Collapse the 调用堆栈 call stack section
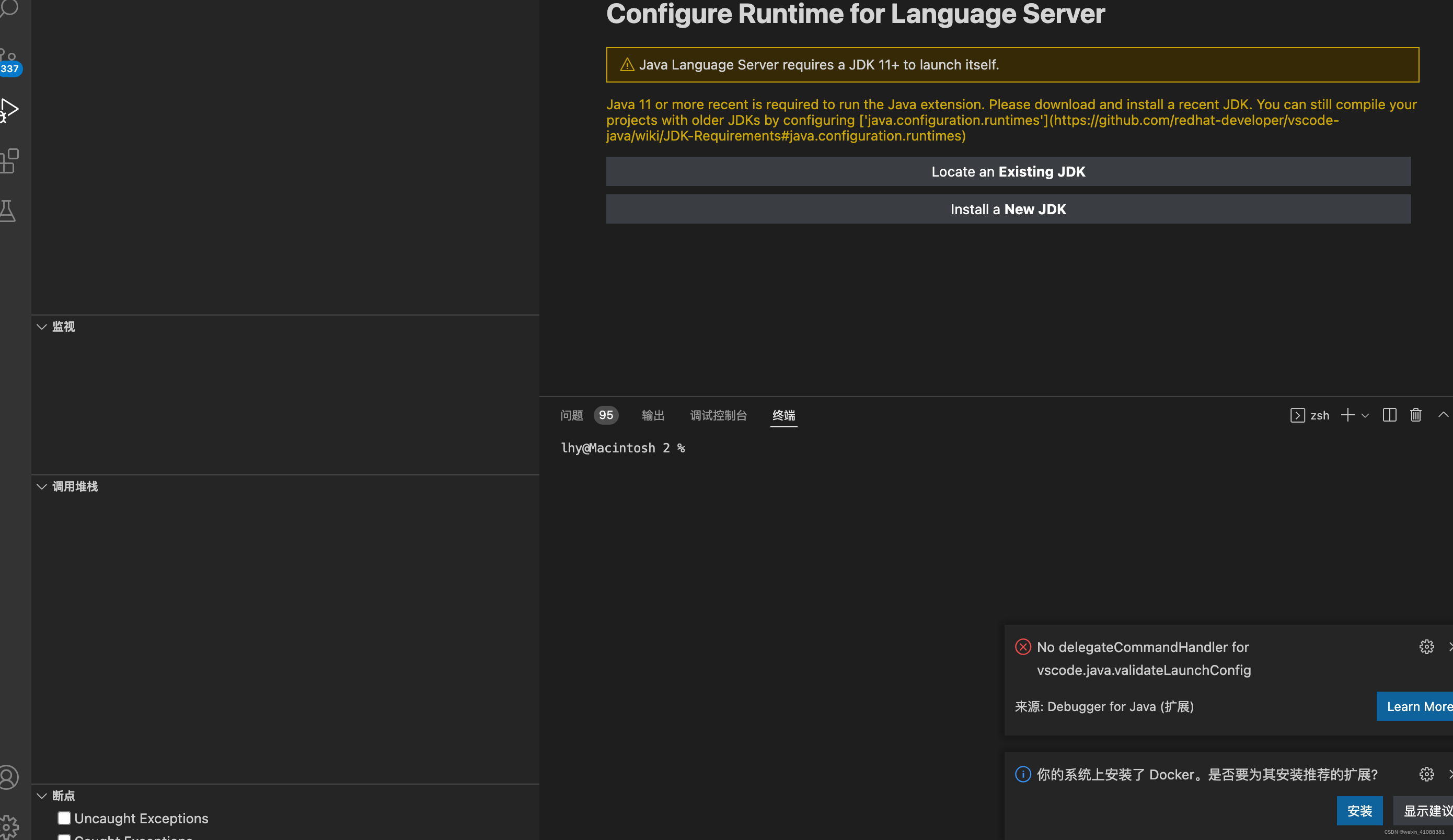The width and height of the screenshot is (1453, 840). 41,487
